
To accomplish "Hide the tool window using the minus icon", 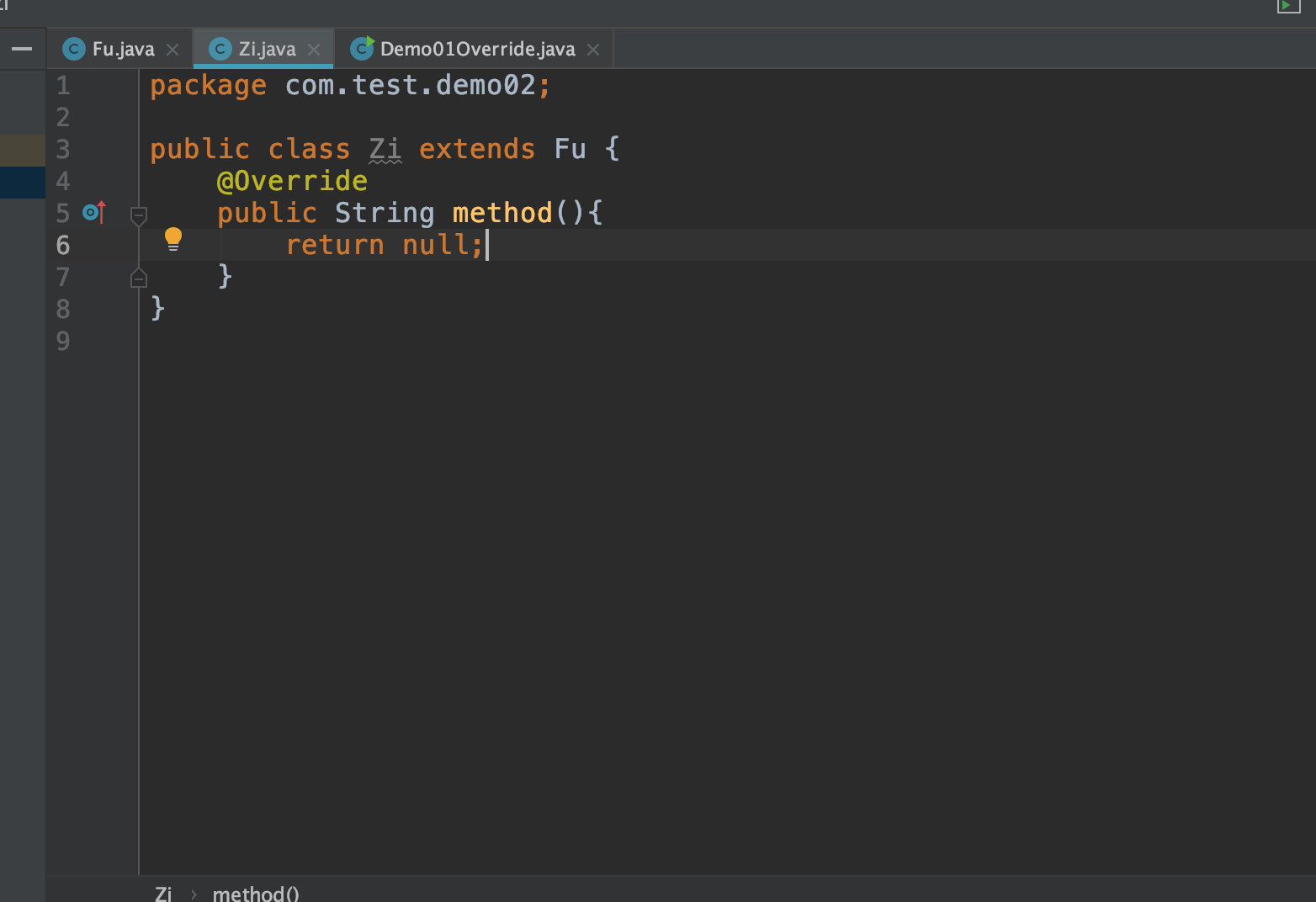I will pos(23,48).
